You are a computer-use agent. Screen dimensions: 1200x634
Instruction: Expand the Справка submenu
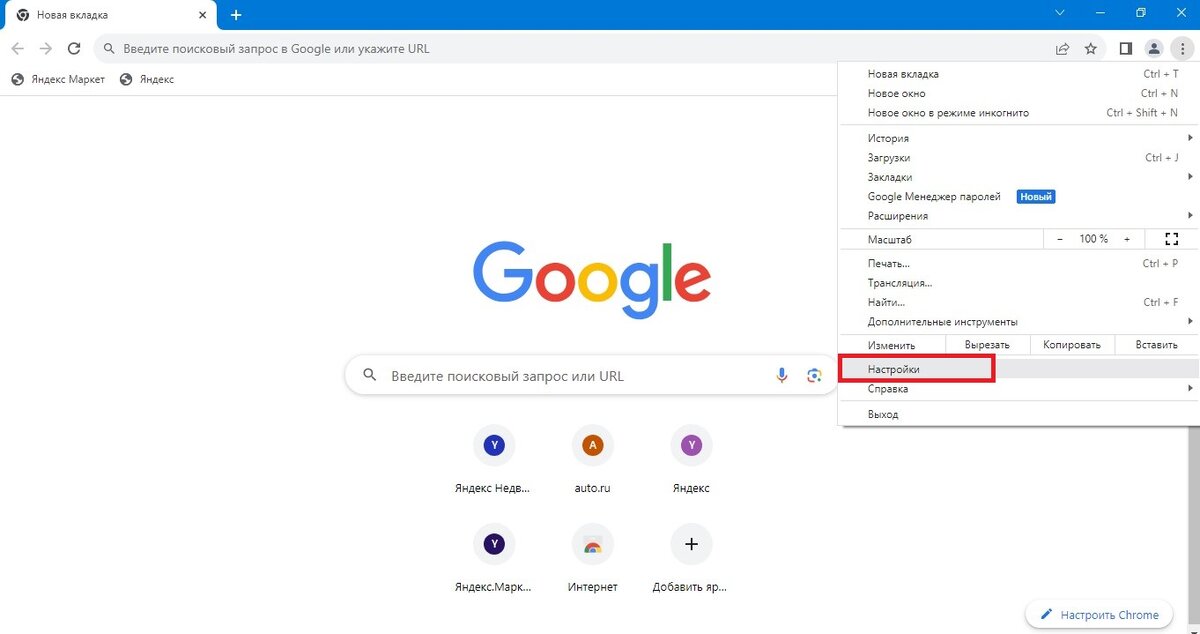pyautogui.click(x=1017, y=389)
